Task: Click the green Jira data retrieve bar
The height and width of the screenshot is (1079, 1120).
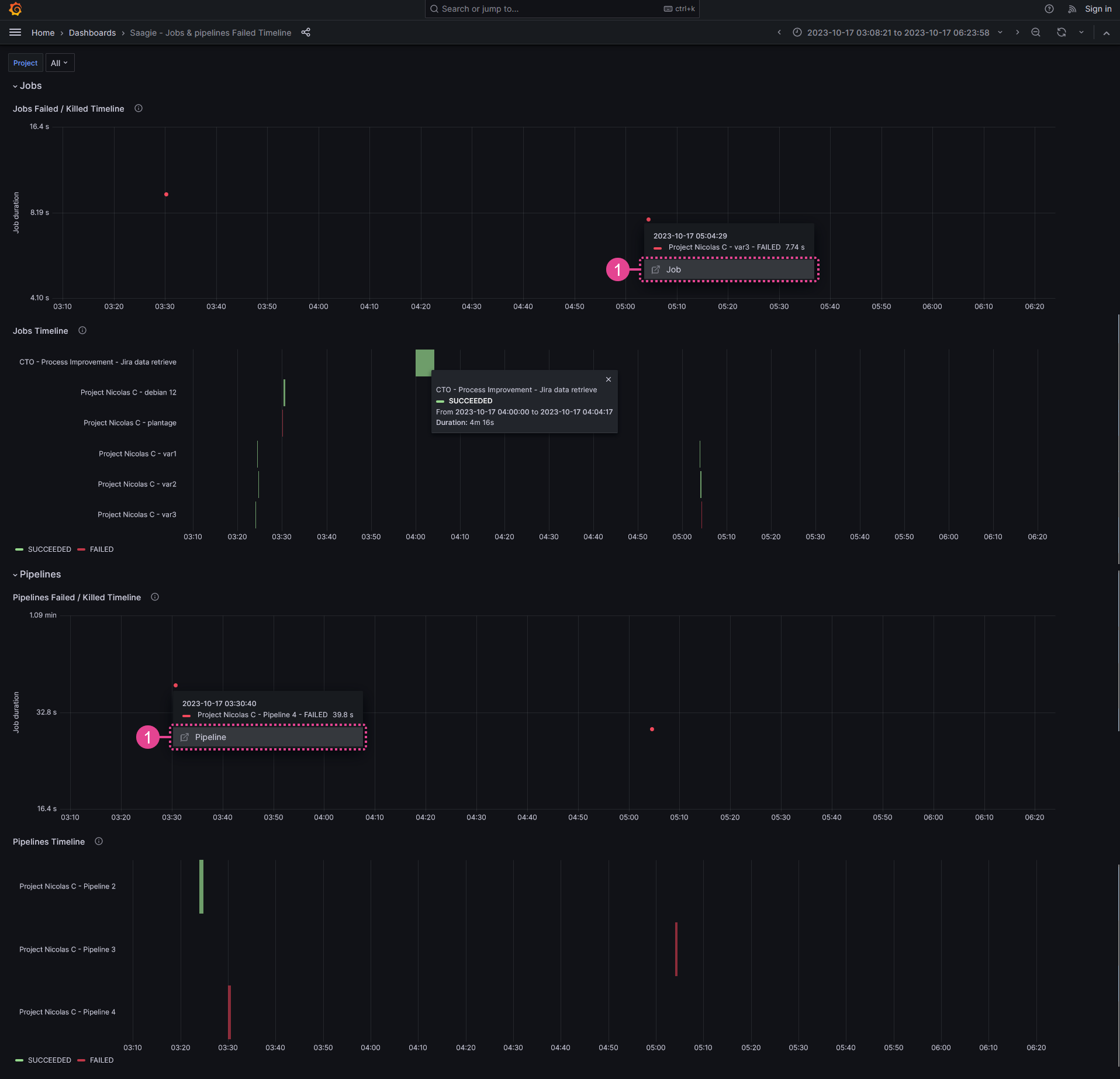Action: coord(424,362)
